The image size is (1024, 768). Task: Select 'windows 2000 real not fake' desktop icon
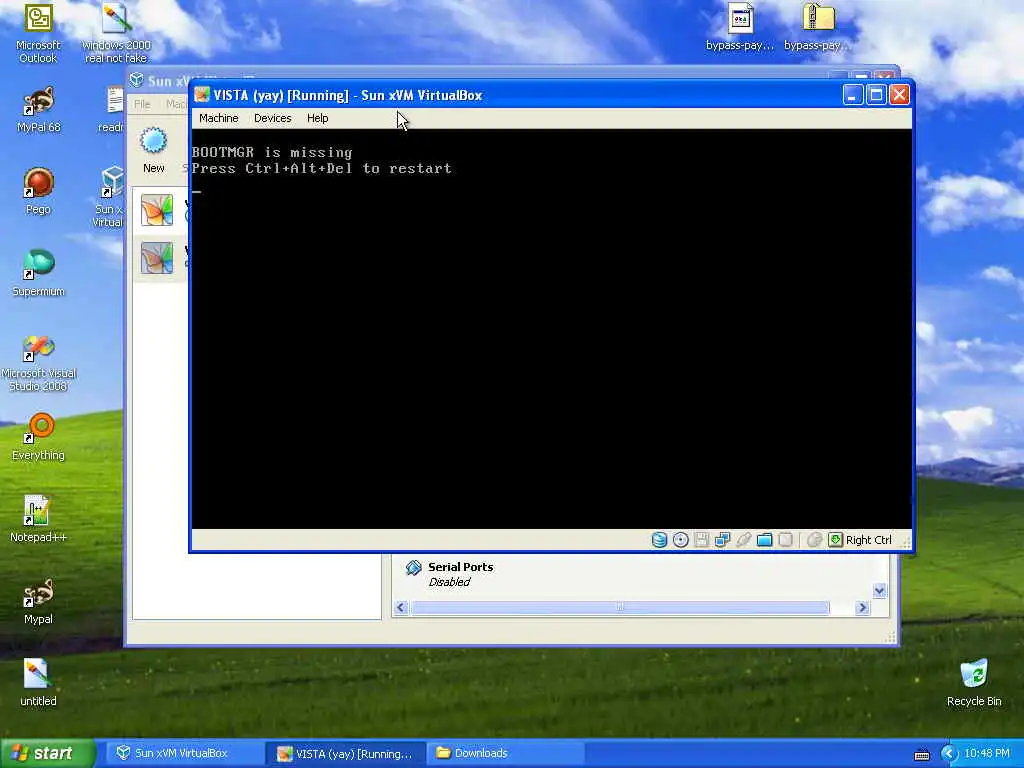(x=116, y=34)
